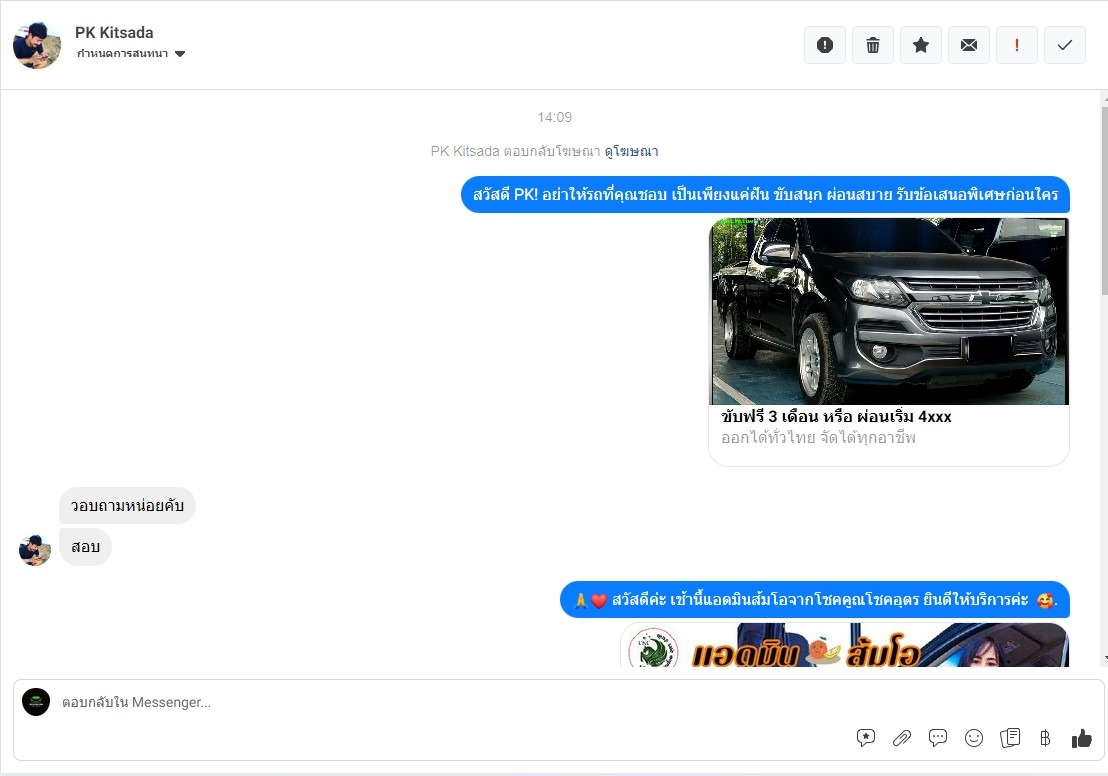Click PK Kitsada's header profile picture
Screen dimensions: 1108x776
(36, 45)
